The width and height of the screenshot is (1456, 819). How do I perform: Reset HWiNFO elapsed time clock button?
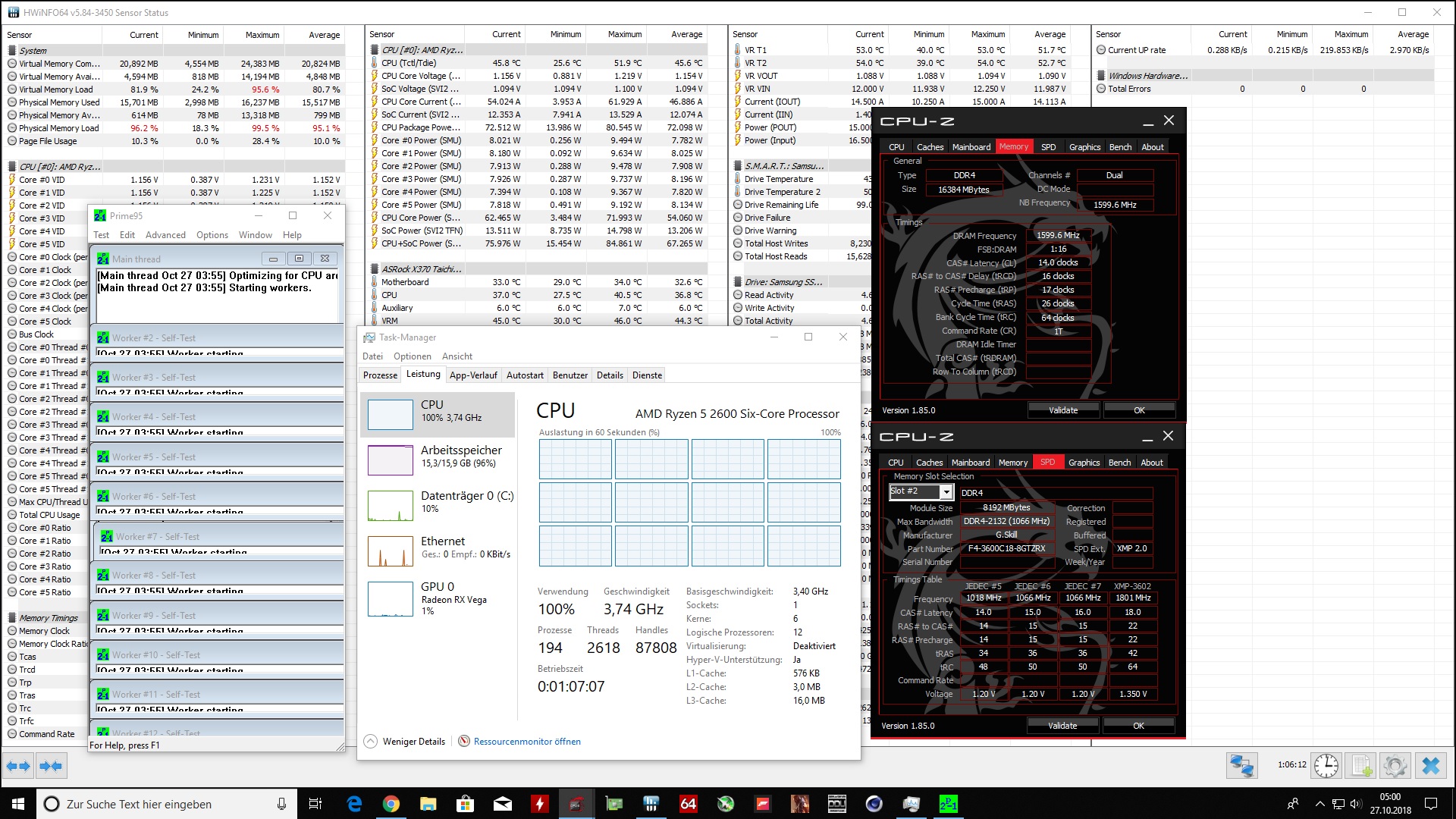[1326, 766]
